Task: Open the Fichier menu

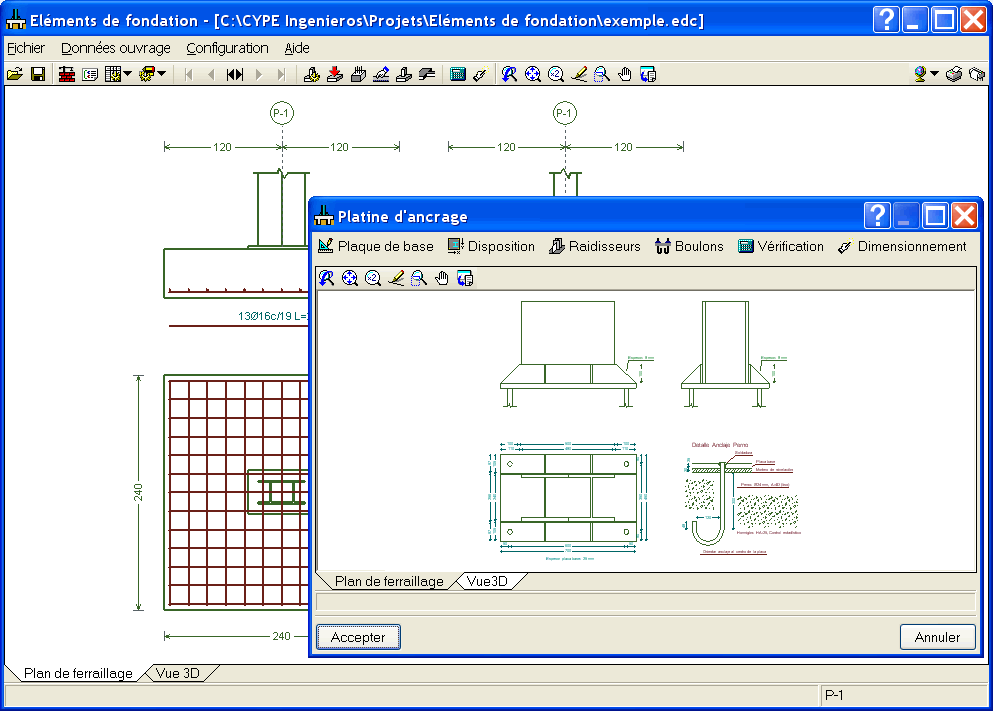Action: [x=26, y=48]
